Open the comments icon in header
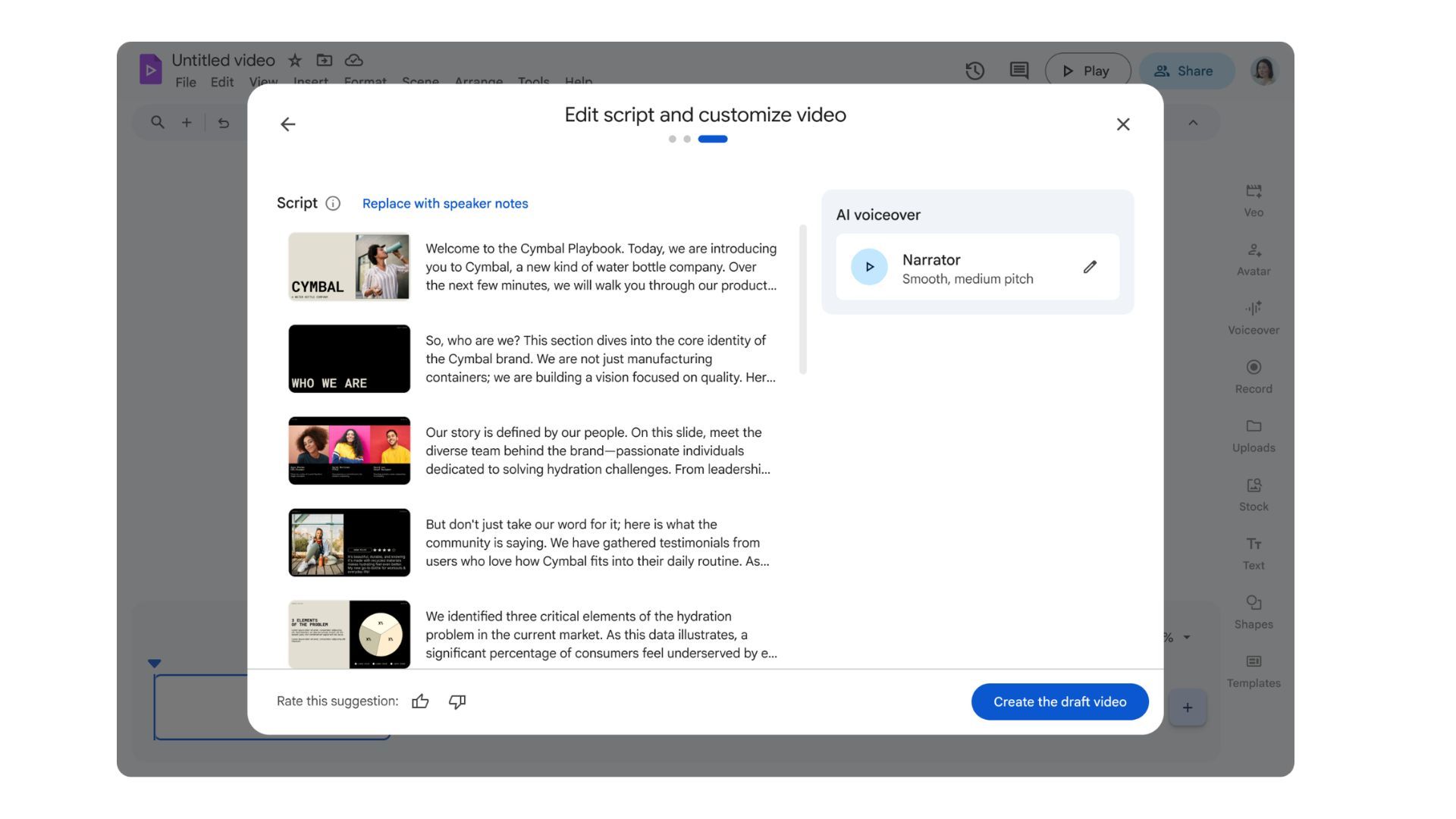1456x819 pixels. pyautogui.click(x=1019, y=71)
